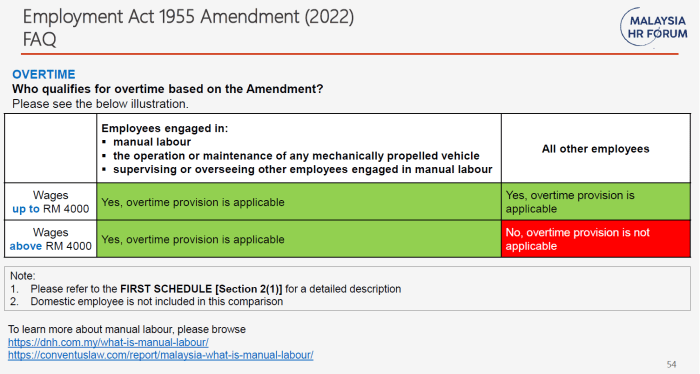The width and height of the screenshot is (700, 374).
Task: Select the 'Wages up to RM 4000' row label
Action: tap(50, 202)
